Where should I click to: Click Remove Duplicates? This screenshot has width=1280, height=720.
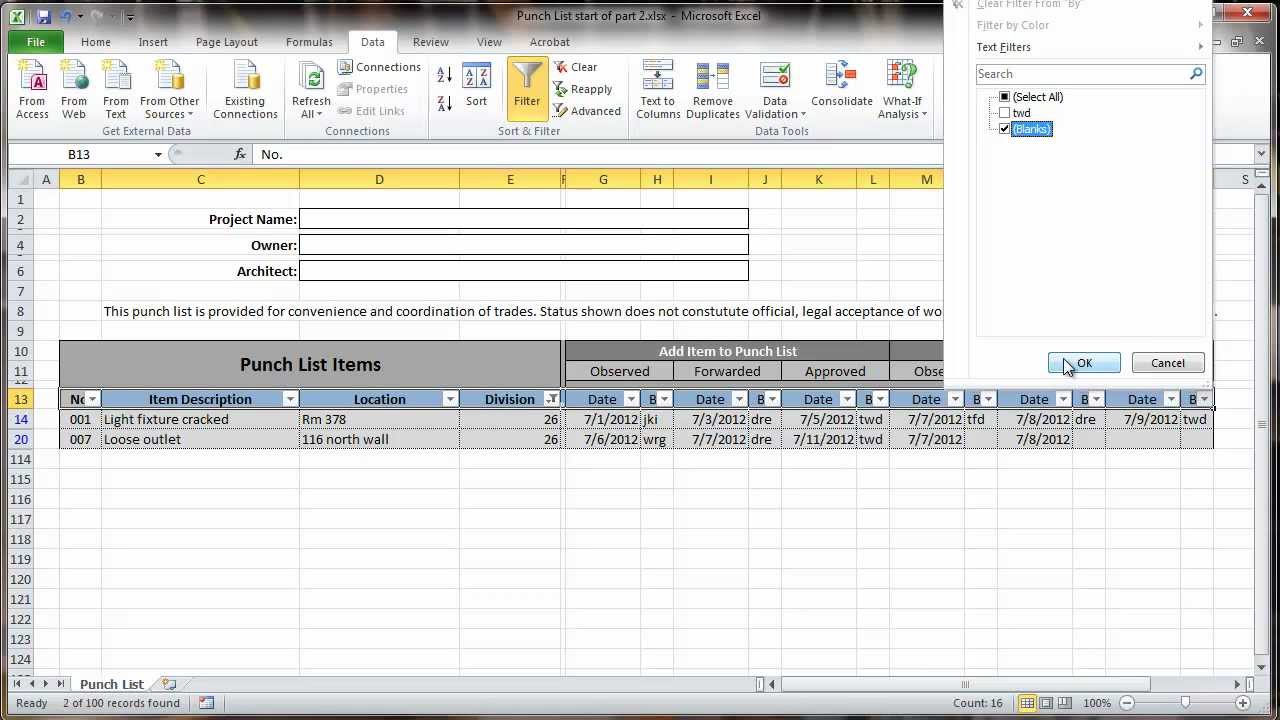[713, 90]
